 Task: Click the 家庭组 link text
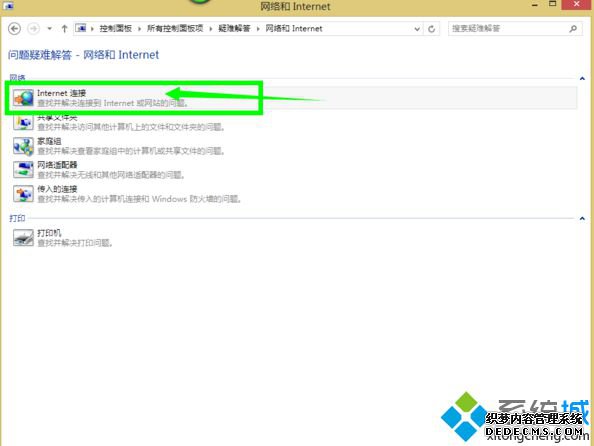(x=49, y=141)
